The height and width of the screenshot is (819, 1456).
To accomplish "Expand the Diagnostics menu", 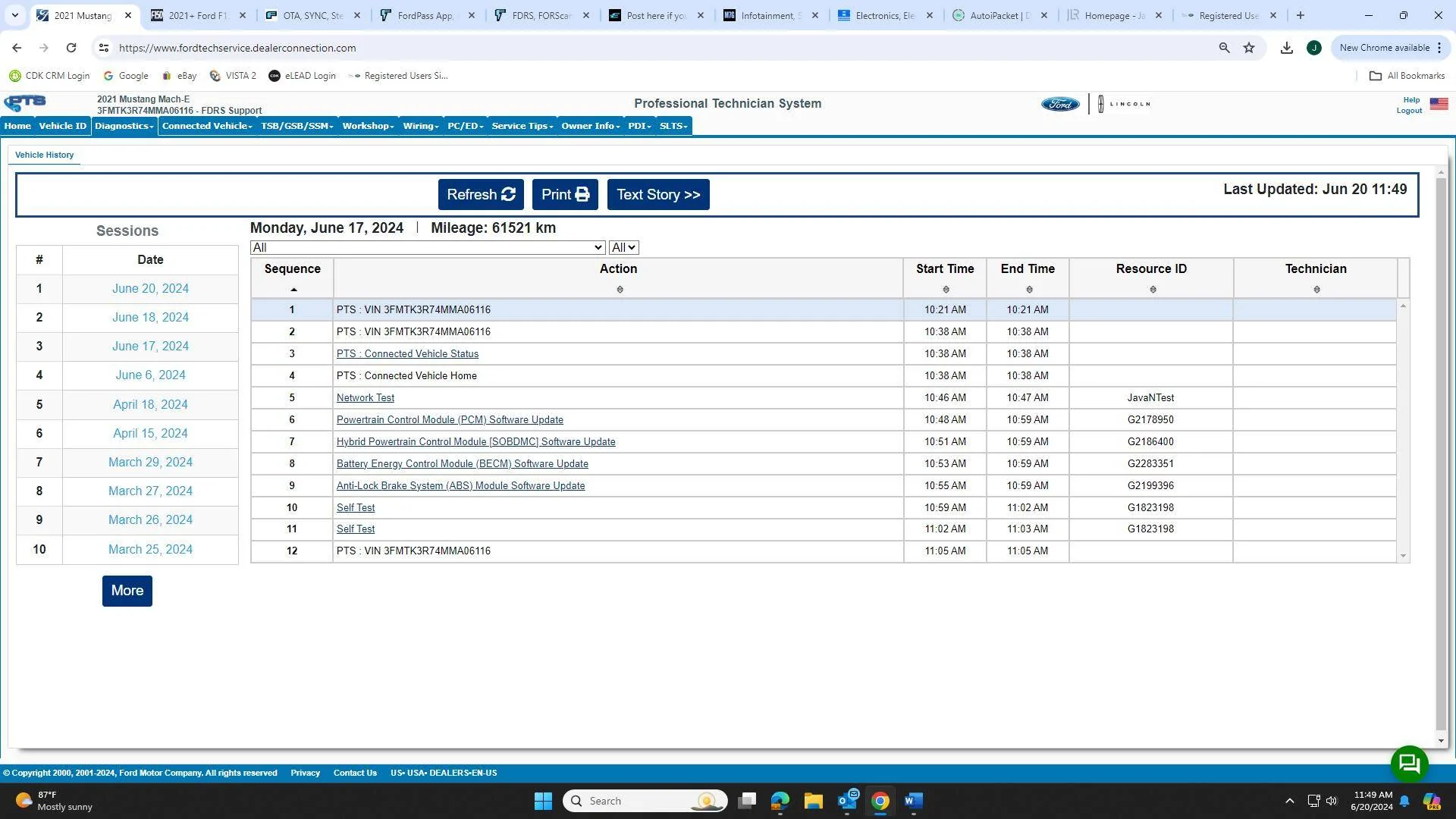I will pos(124,126).
